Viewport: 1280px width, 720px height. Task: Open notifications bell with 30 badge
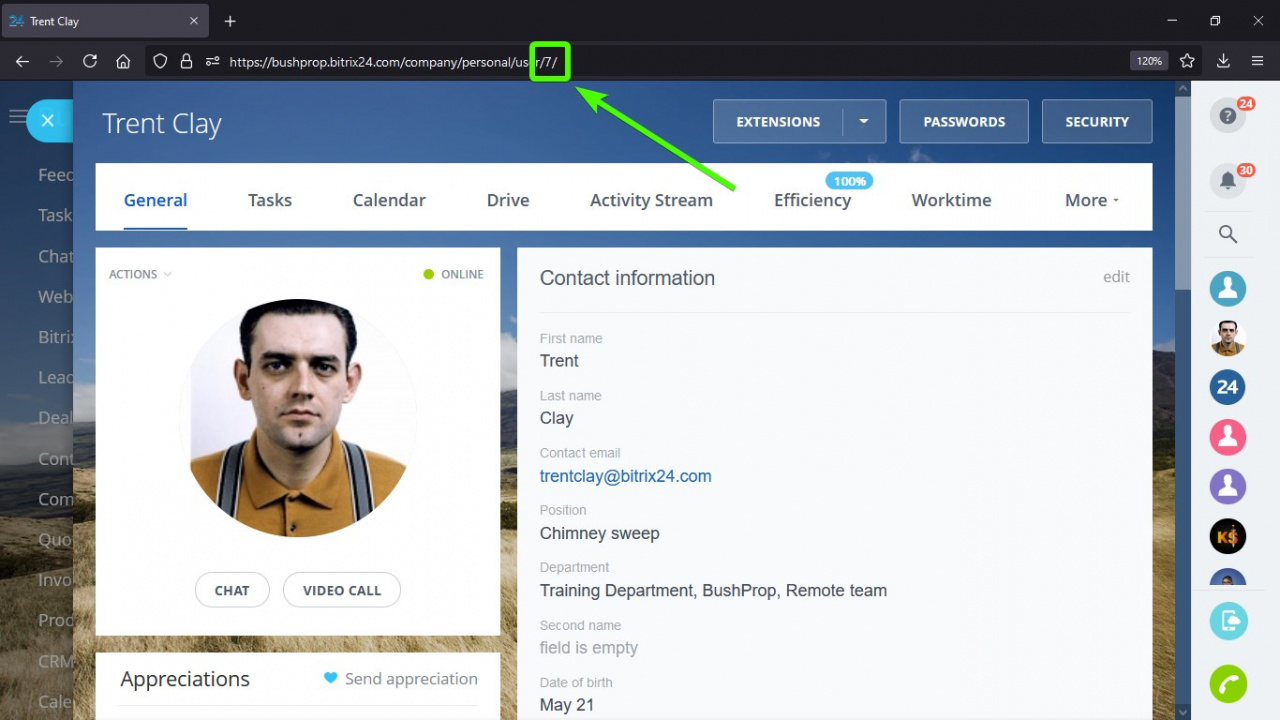pyautogui.click(x=1228, y=180)
